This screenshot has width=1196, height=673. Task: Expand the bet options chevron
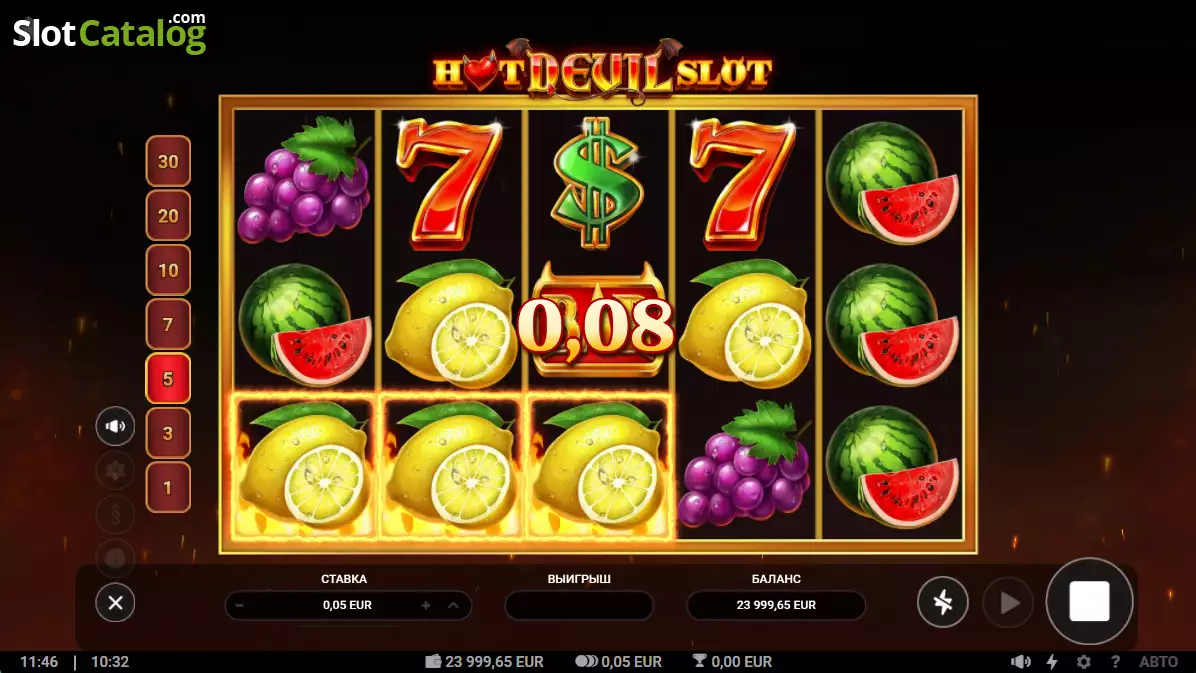click(453, 605)
